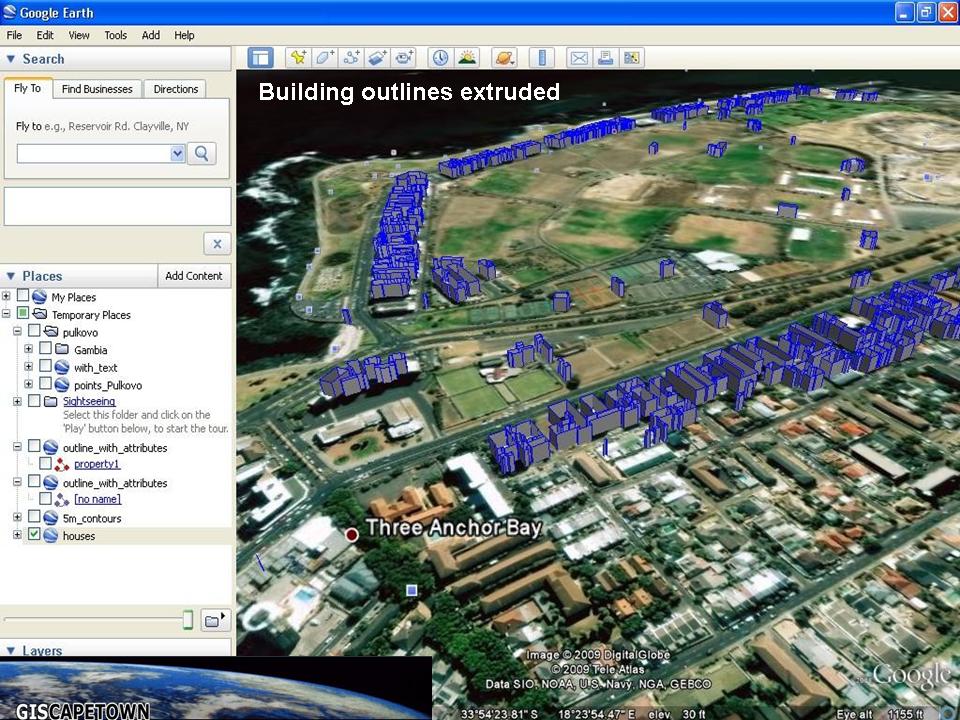The height and width of the screenshot is (720, 960).
Task: Open the [no name] link
Action: (x=97, y=500)
